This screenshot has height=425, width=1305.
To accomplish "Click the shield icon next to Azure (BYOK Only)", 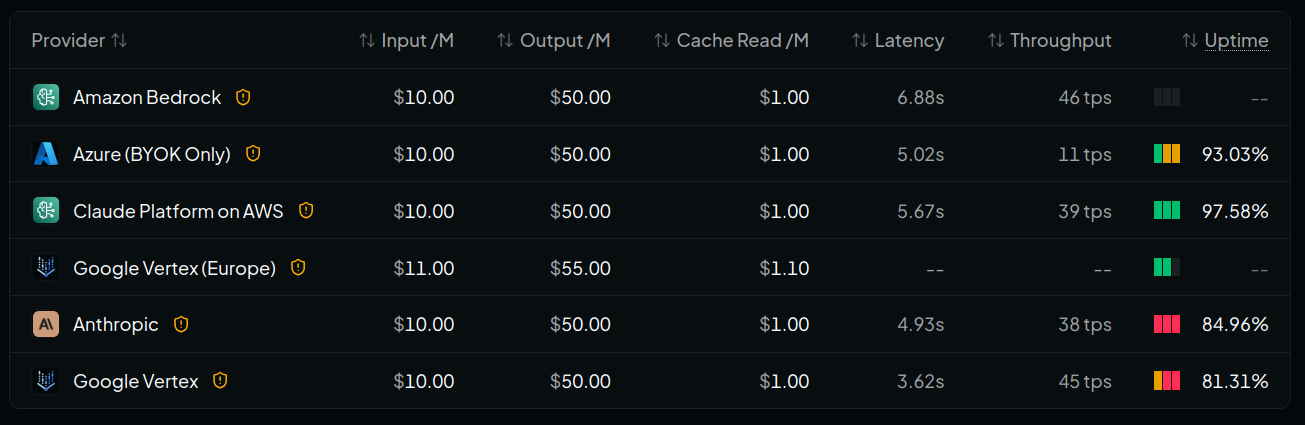I will click(253, 154).
